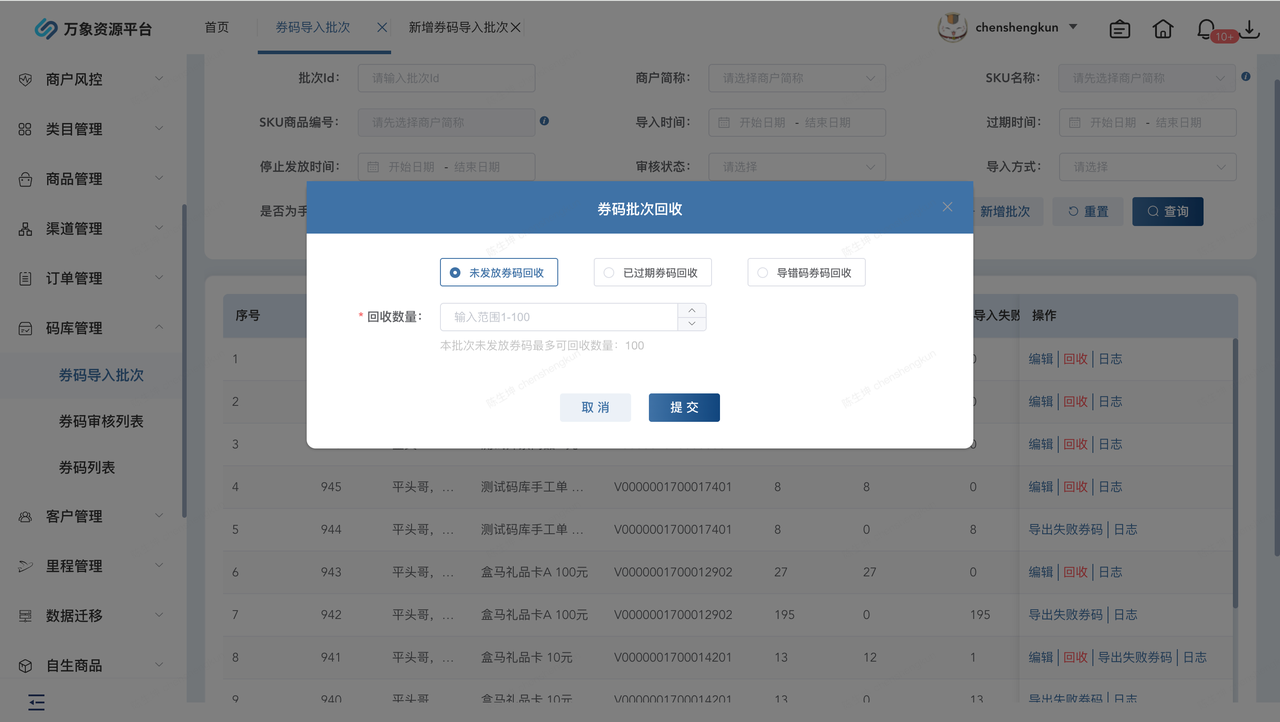Select the 已过期券码回收 radio option

click(652, 272)
